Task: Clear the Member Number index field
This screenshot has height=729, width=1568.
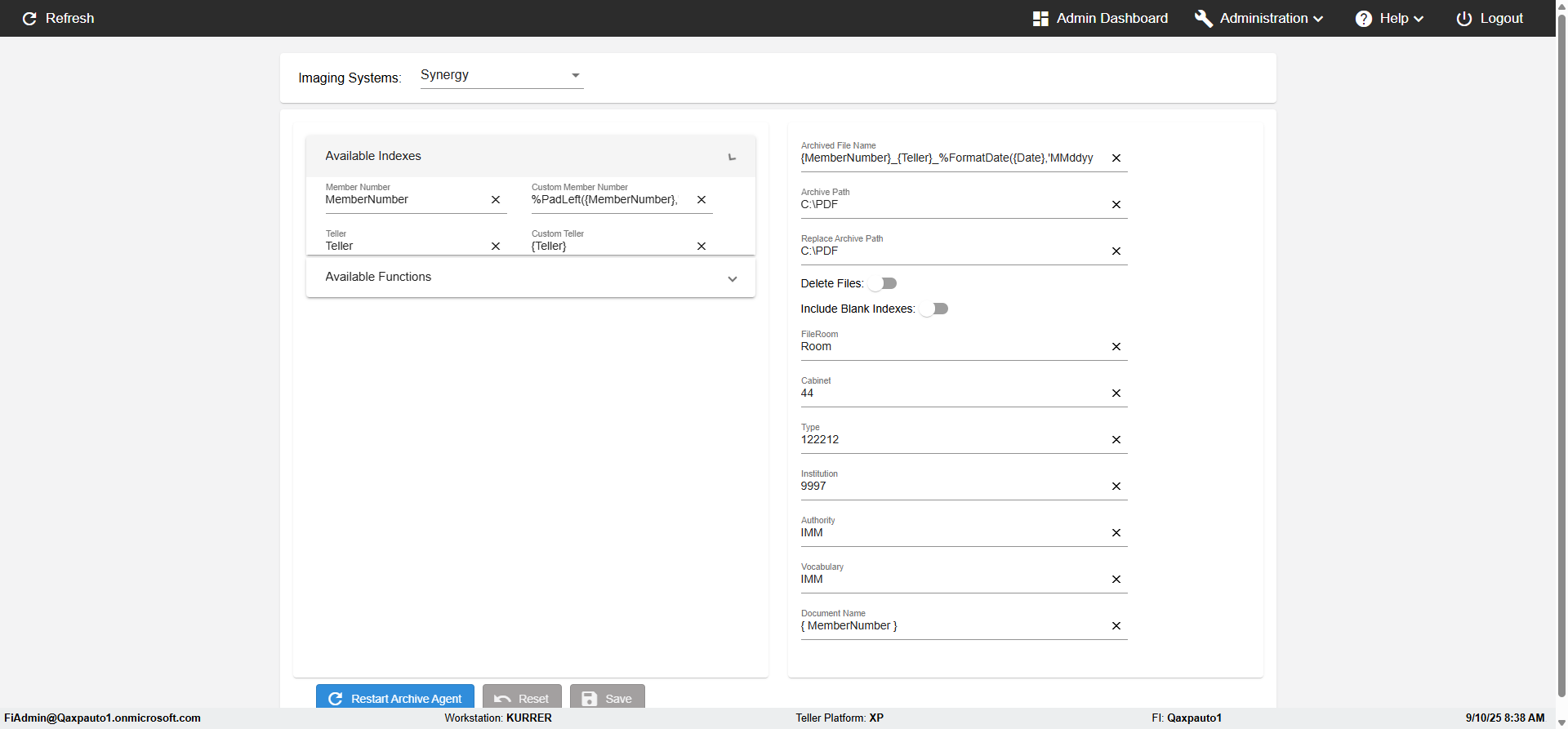Action: click(x=495, y=200)
